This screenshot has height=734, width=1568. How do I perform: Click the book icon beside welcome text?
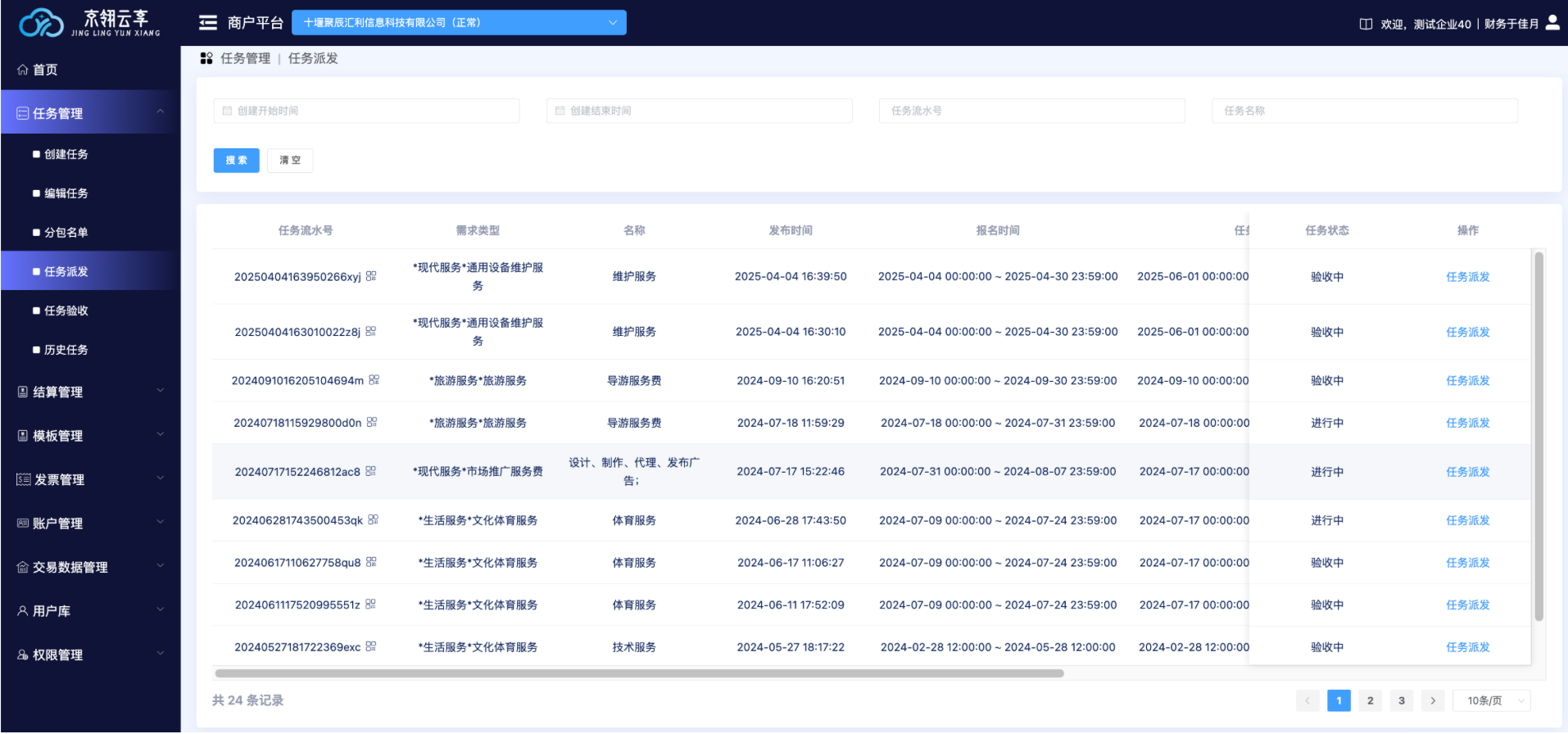tap(1366, 24)
